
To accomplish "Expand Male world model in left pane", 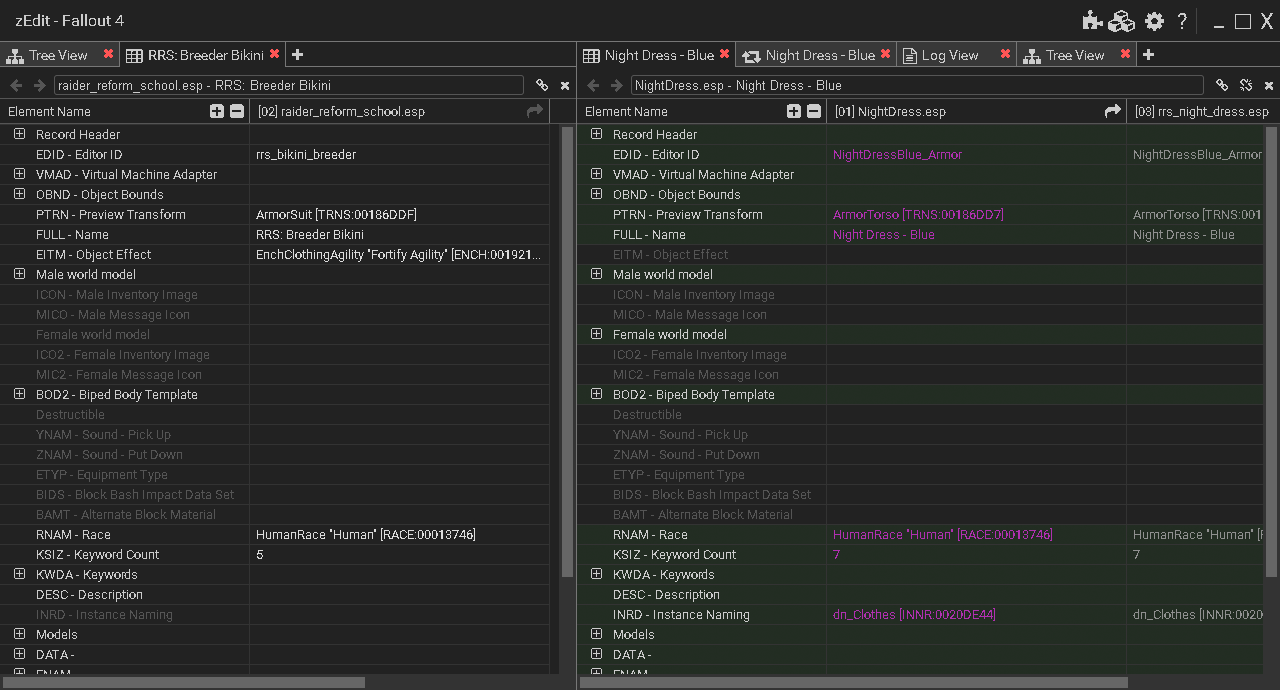I will (19, 274).
